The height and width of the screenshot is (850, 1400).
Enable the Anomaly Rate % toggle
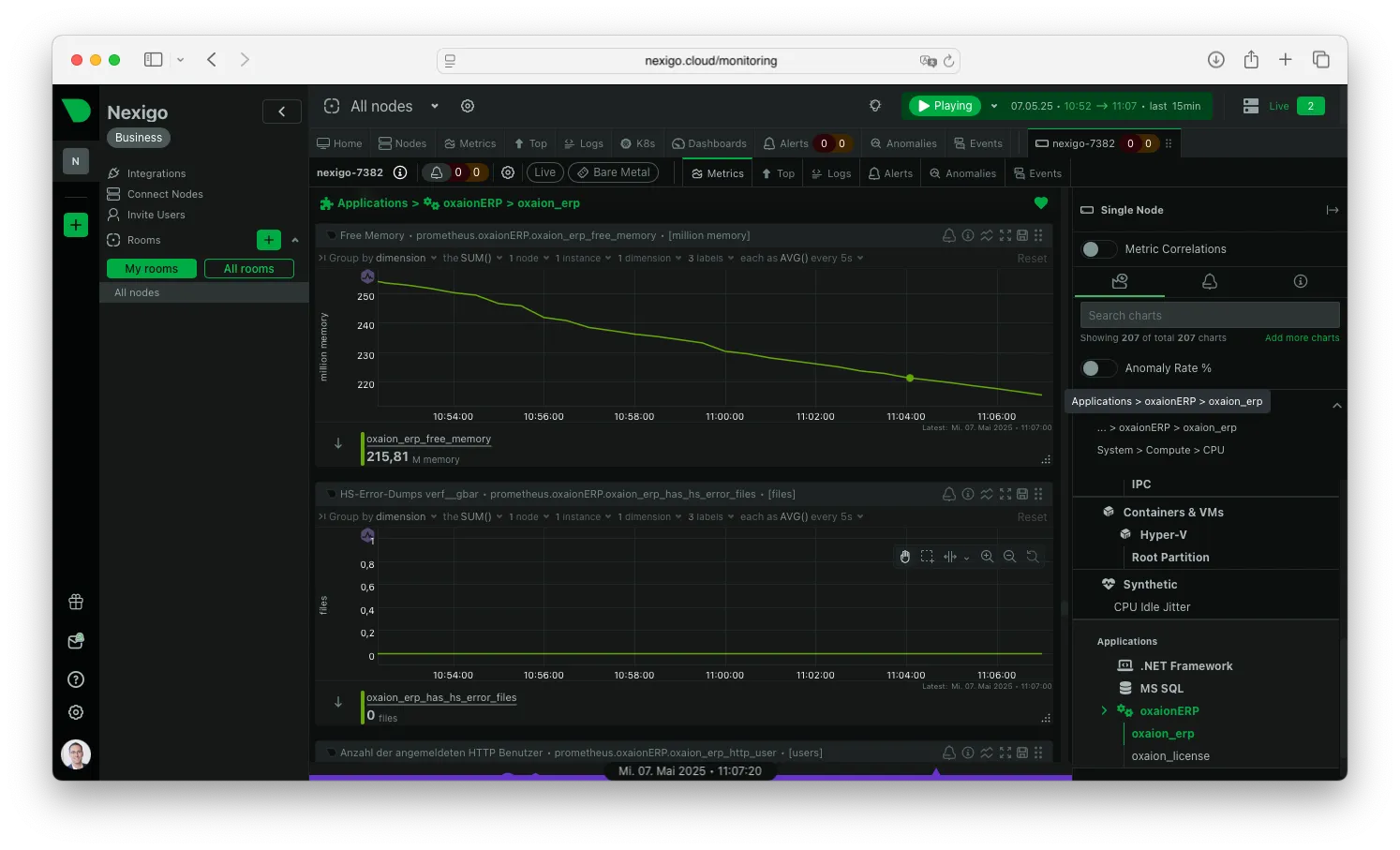coord(1098,368)
